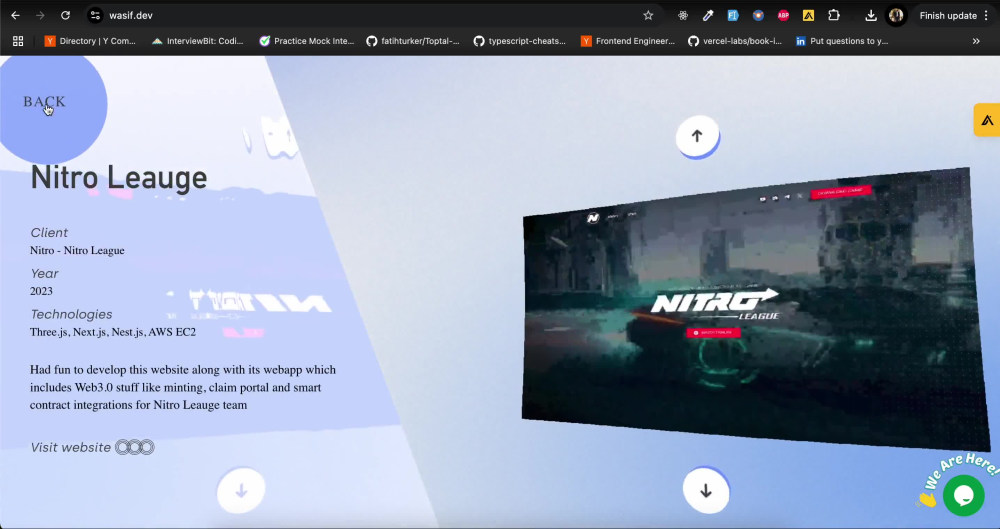Open the bookmarks bar apps grid
Screen dimensions: 1000x529
[18, 41]
